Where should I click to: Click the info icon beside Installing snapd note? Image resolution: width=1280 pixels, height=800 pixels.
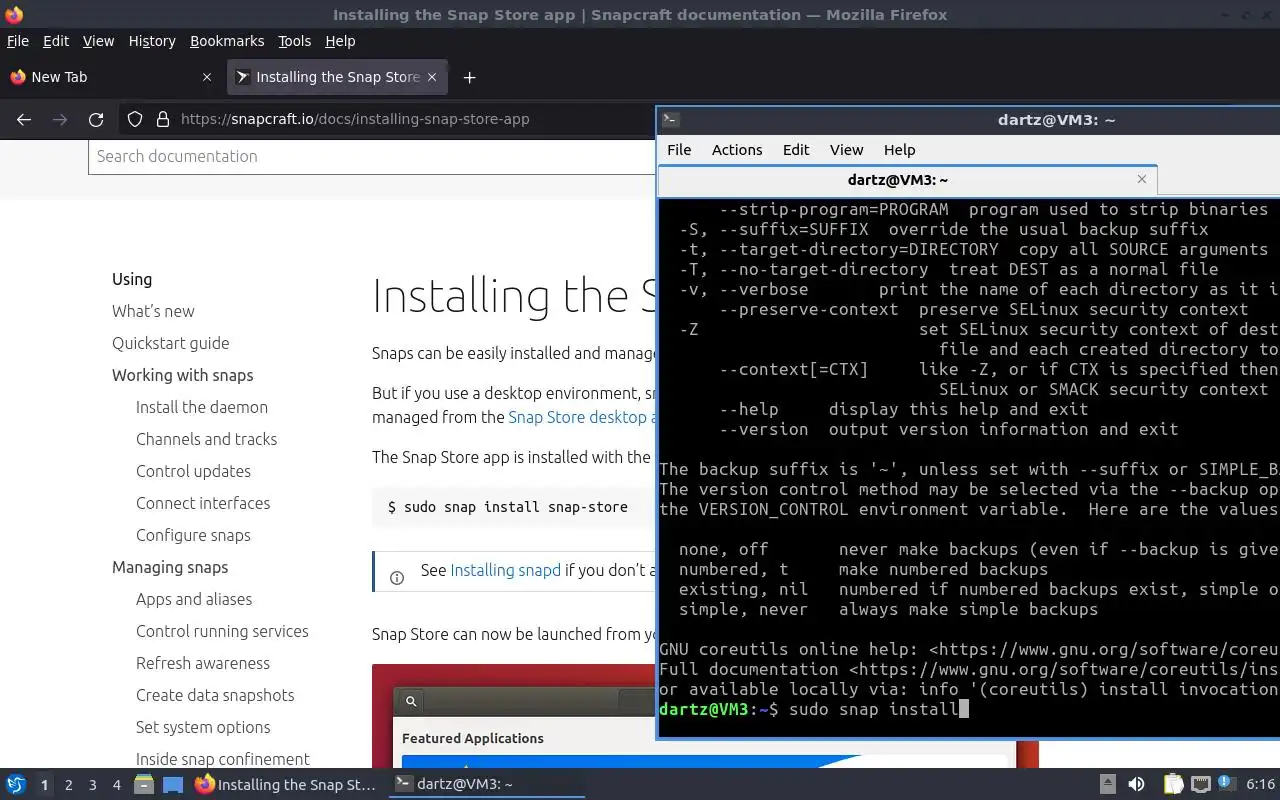tap(397, 578)
